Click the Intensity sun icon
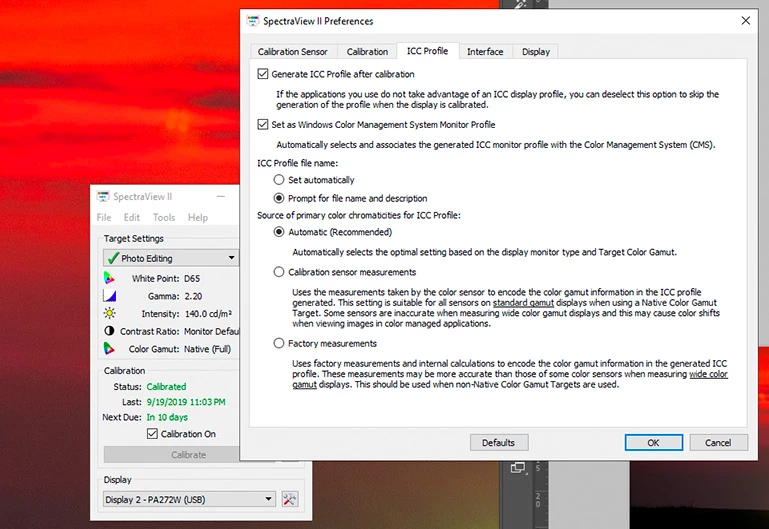769x529 pixels. coord(109,313)
